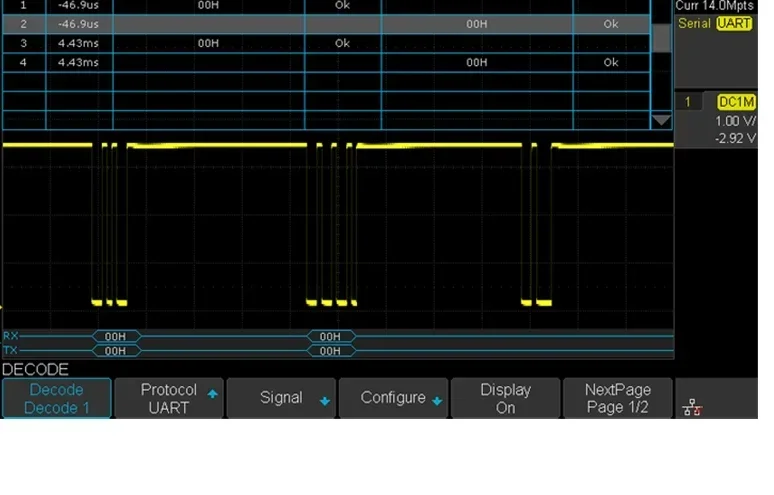Click the table scroll-down arrow
The image size is (774, 495).
tap(661, 120)
